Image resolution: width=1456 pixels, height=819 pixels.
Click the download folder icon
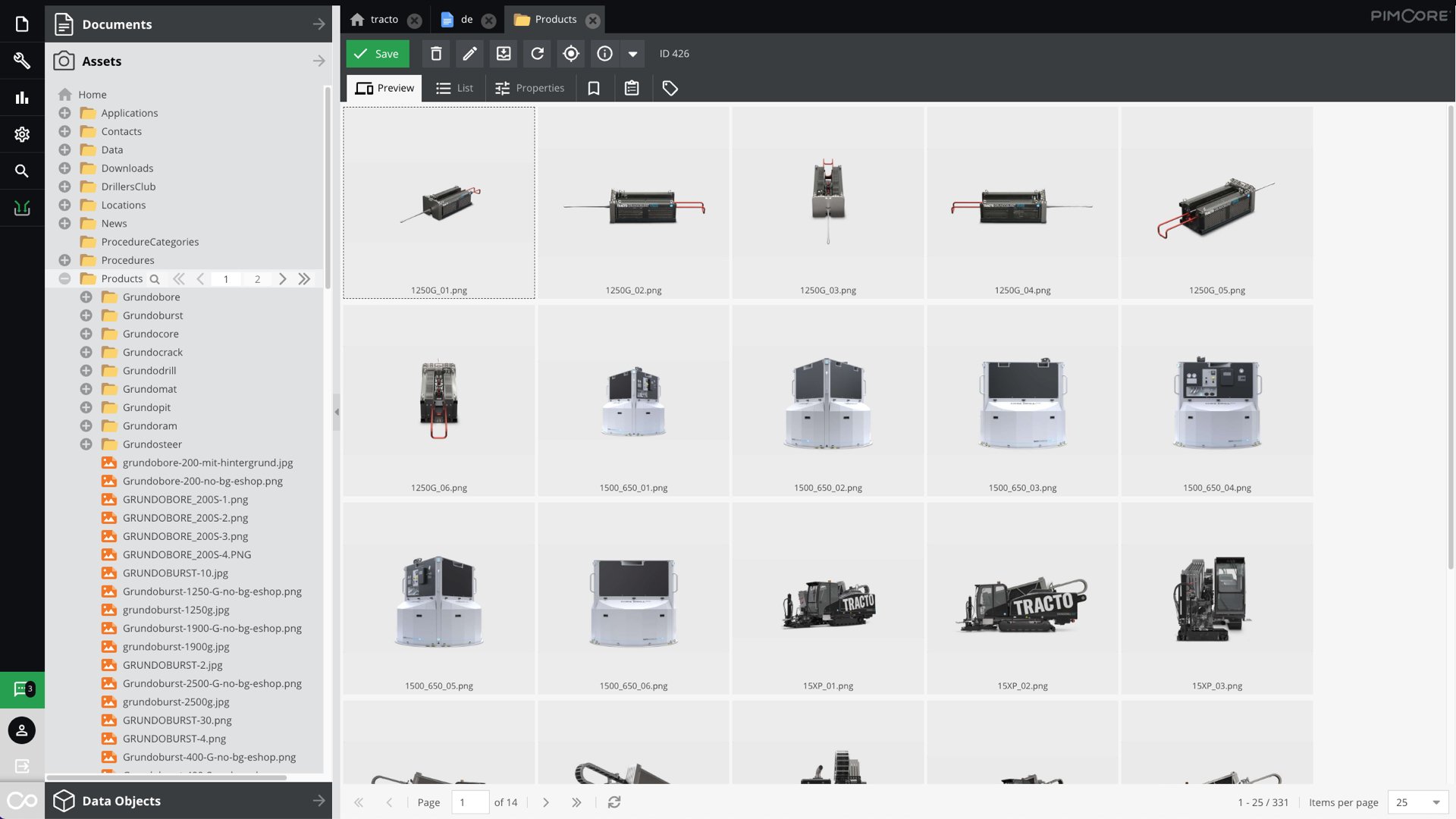[x=504, y=54]
